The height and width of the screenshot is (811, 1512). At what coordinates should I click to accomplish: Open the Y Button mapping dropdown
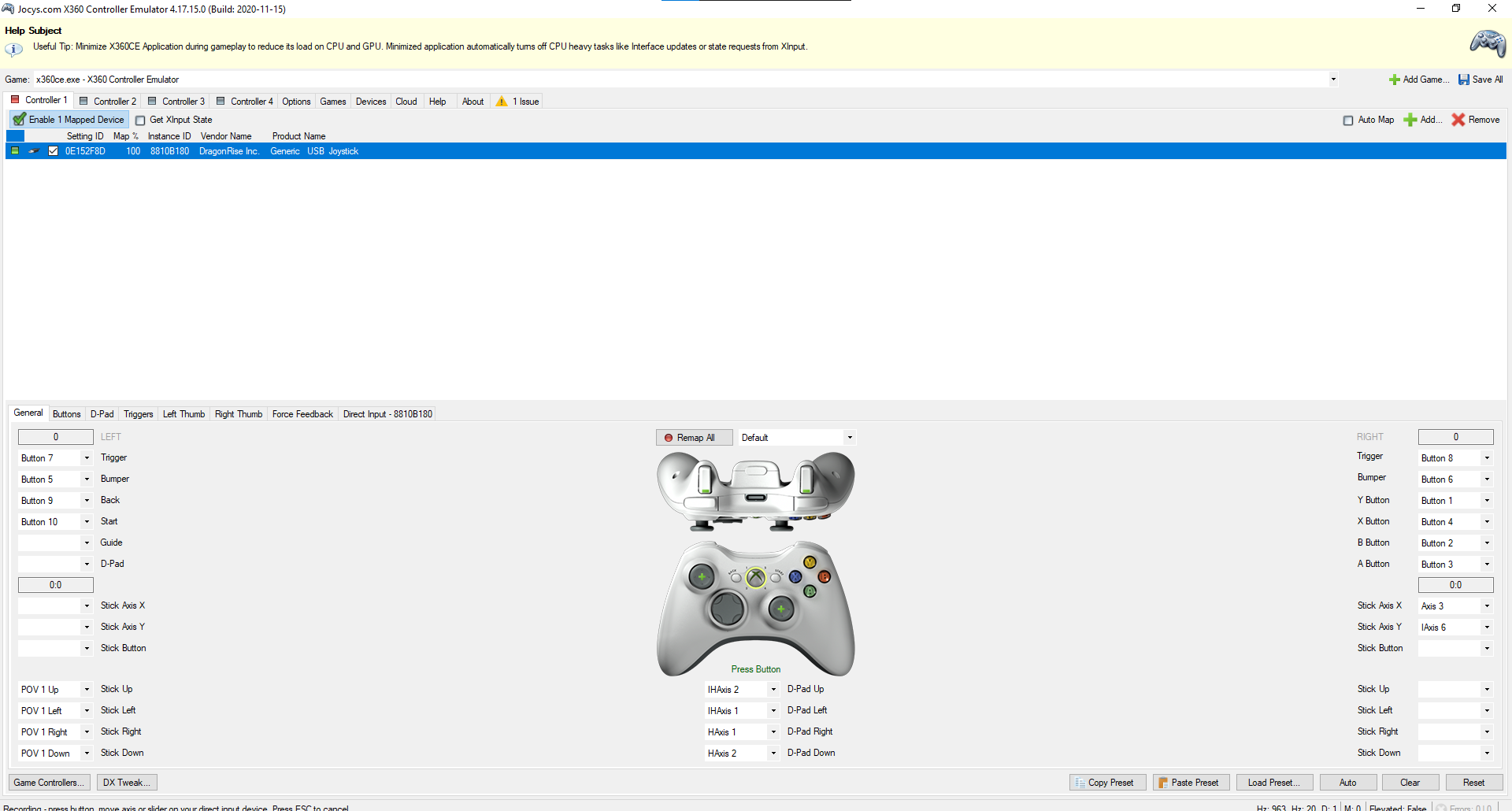tap(1487, 501)
